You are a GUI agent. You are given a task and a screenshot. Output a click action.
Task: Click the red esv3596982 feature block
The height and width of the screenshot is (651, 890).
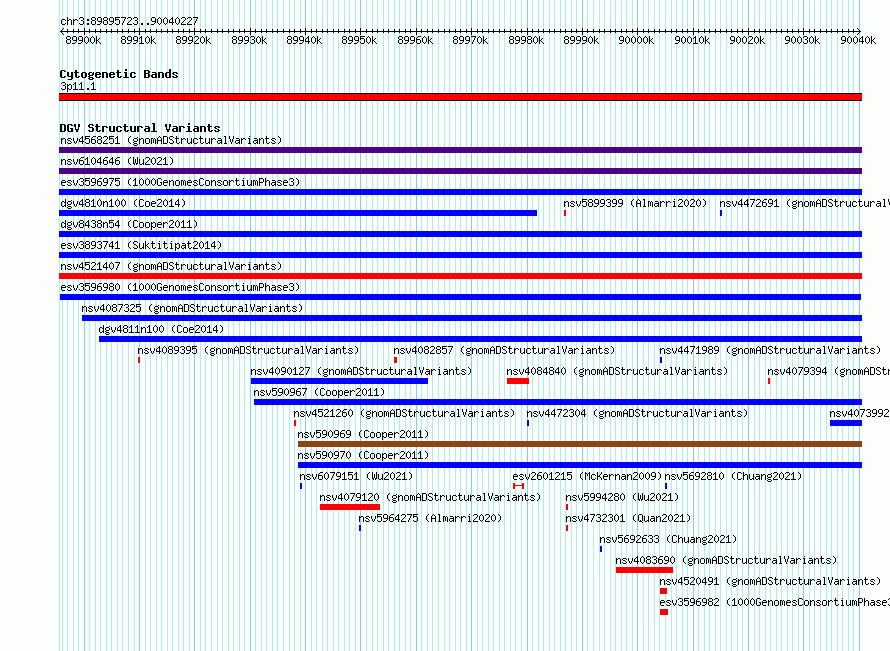[664, 612]
